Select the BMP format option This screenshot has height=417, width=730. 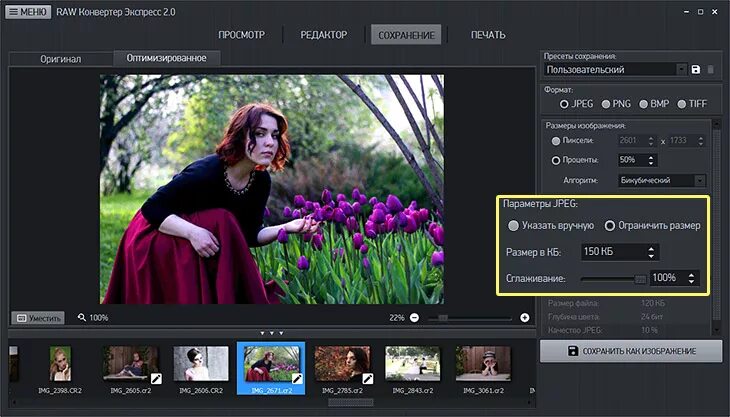654,104
